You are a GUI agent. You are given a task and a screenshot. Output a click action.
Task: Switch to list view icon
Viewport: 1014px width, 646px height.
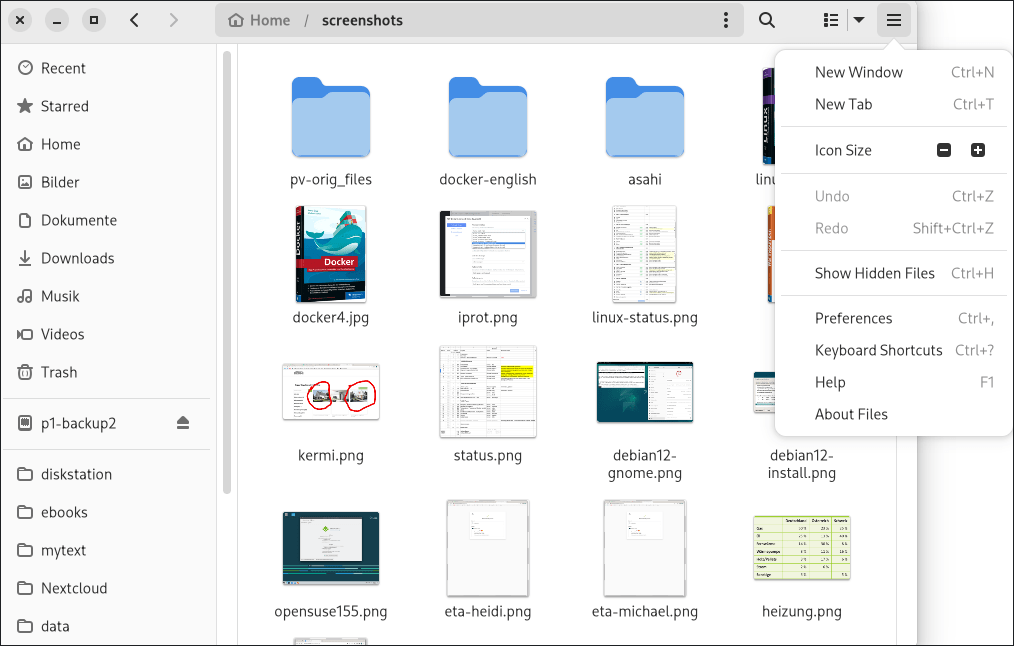pyautogui.click(x=831, y=20)
